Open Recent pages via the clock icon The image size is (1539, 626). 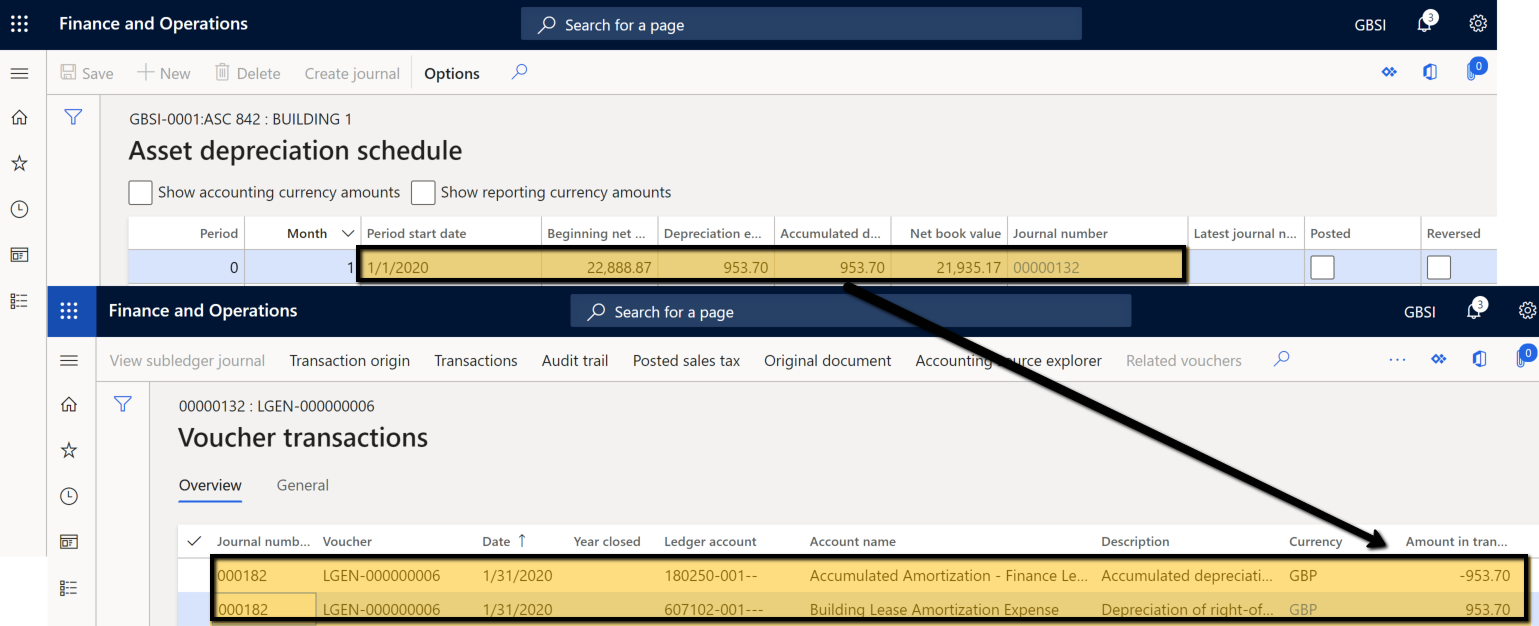click(x=19, y=209)
